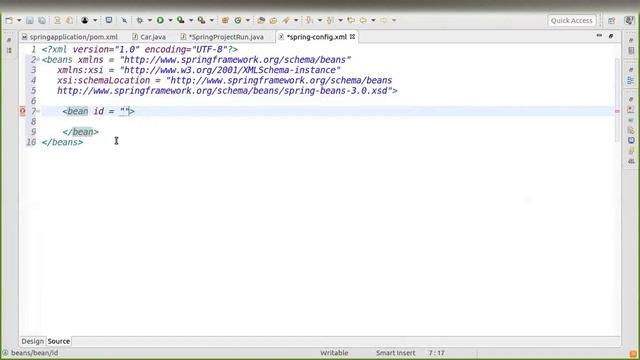Click the 7 : 17 cursor position status
The image size is (640, 360).
(436, 353)
